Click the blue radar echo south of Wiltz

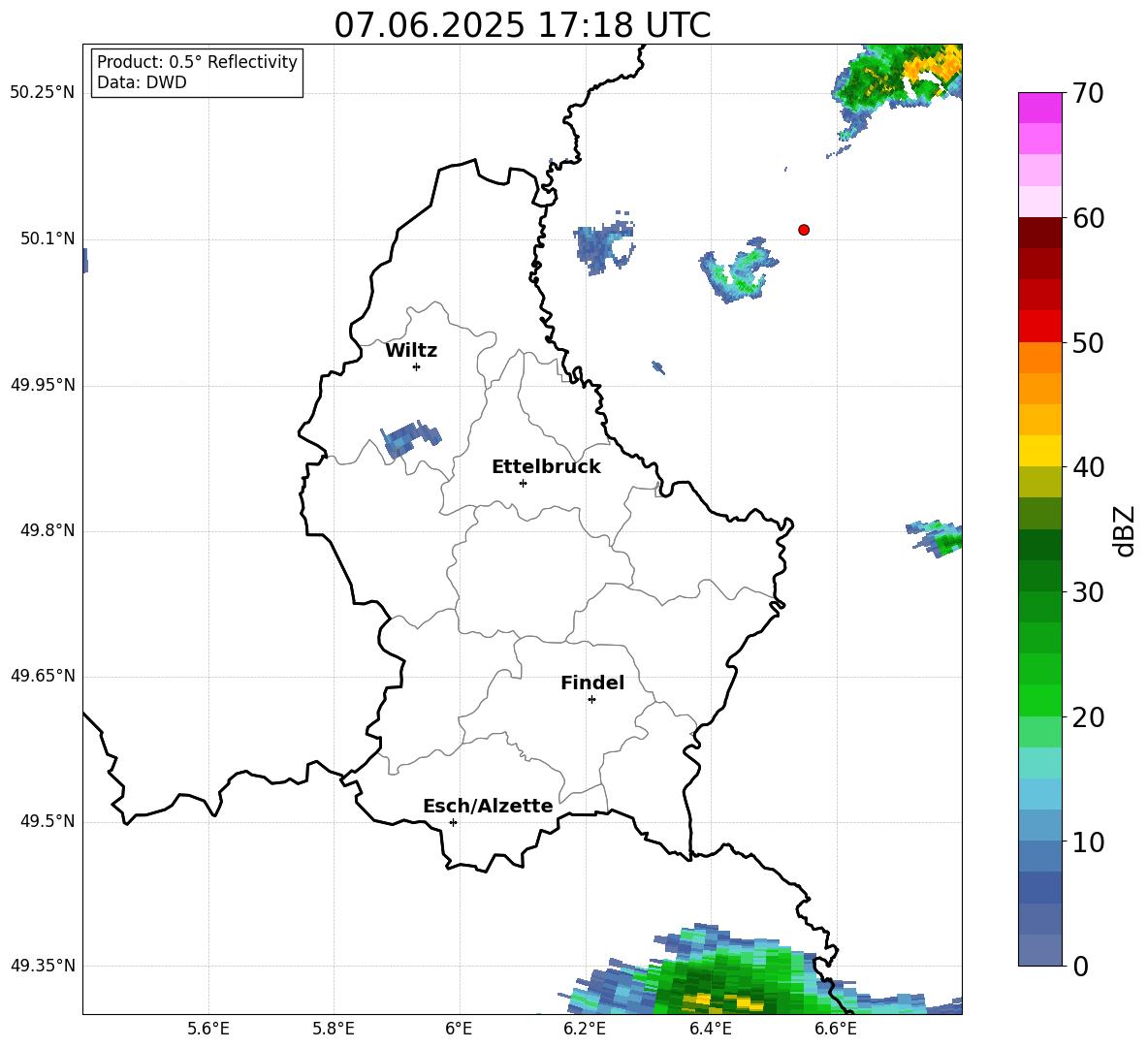click(x=410, y=439)
